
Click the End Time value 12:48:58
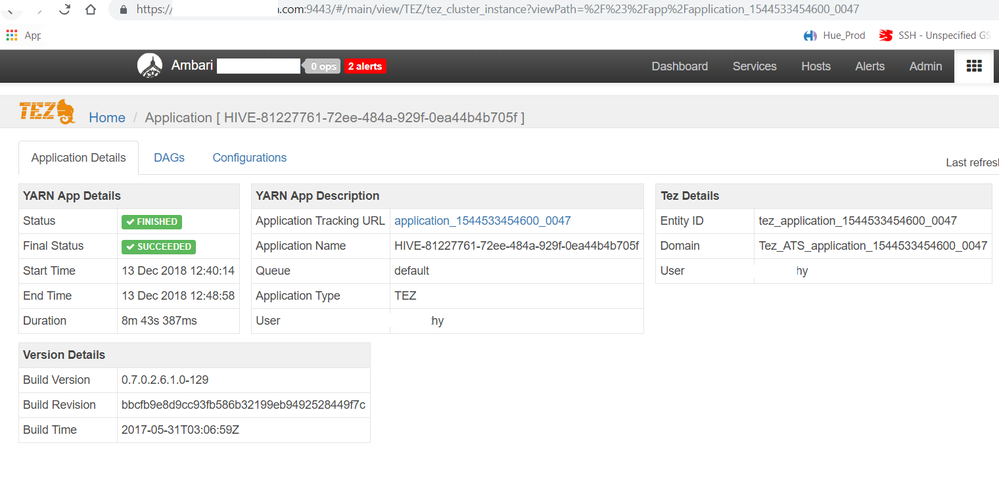(178, 296)
